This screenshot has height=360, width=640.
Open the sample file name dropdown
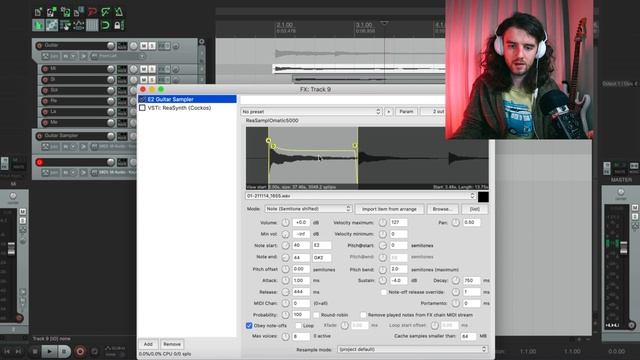pos(361,196)
